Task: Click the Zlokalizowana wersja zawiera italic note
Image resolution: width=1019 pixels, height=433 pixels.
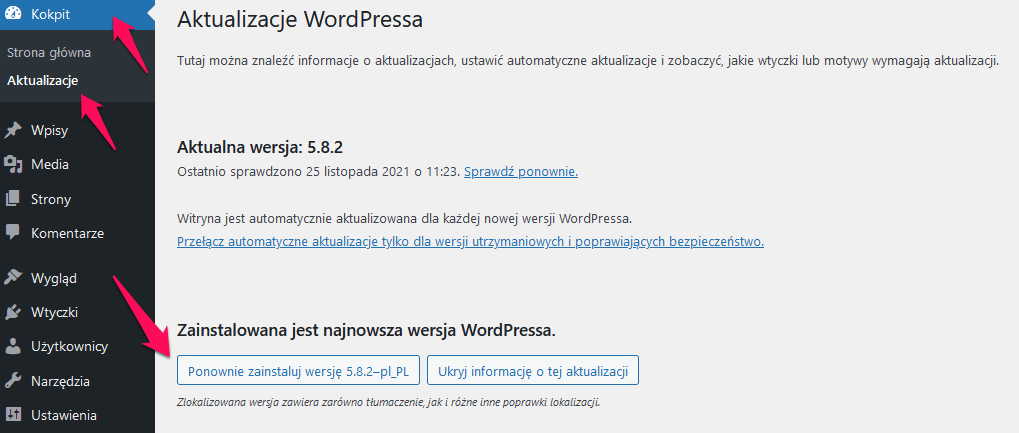Action: 389,401
